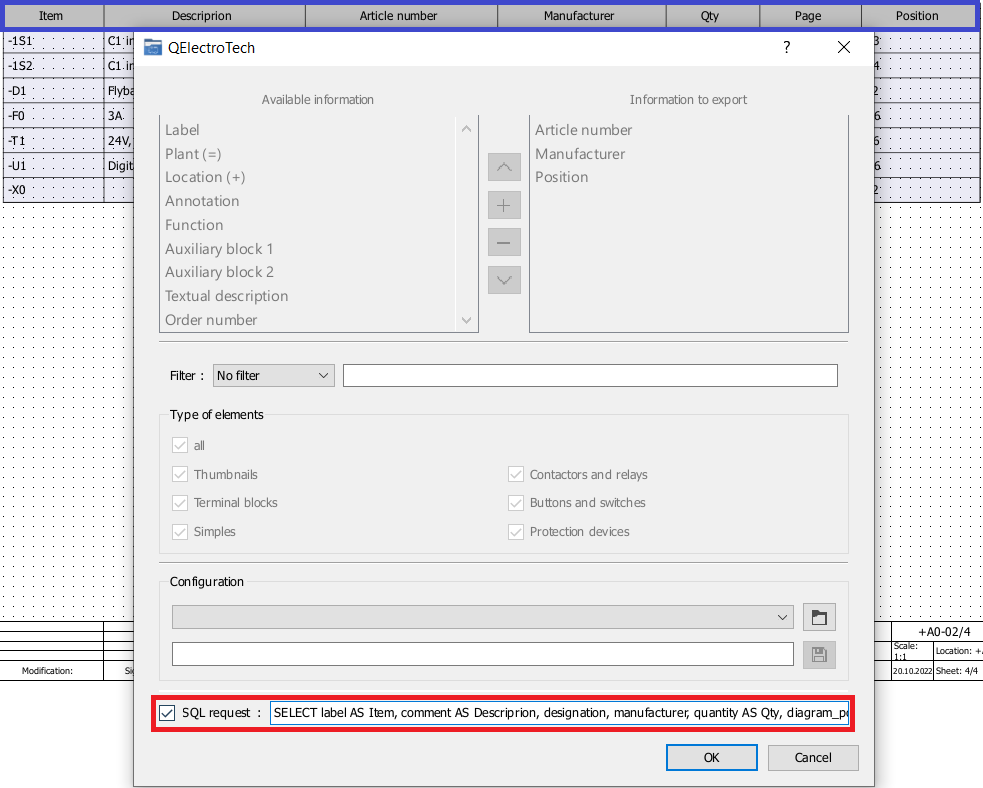The height and width of the screenshot is (788, 983).
Task: Select Auxiliary block 1 in available list
Action: [x=219, y=248]
